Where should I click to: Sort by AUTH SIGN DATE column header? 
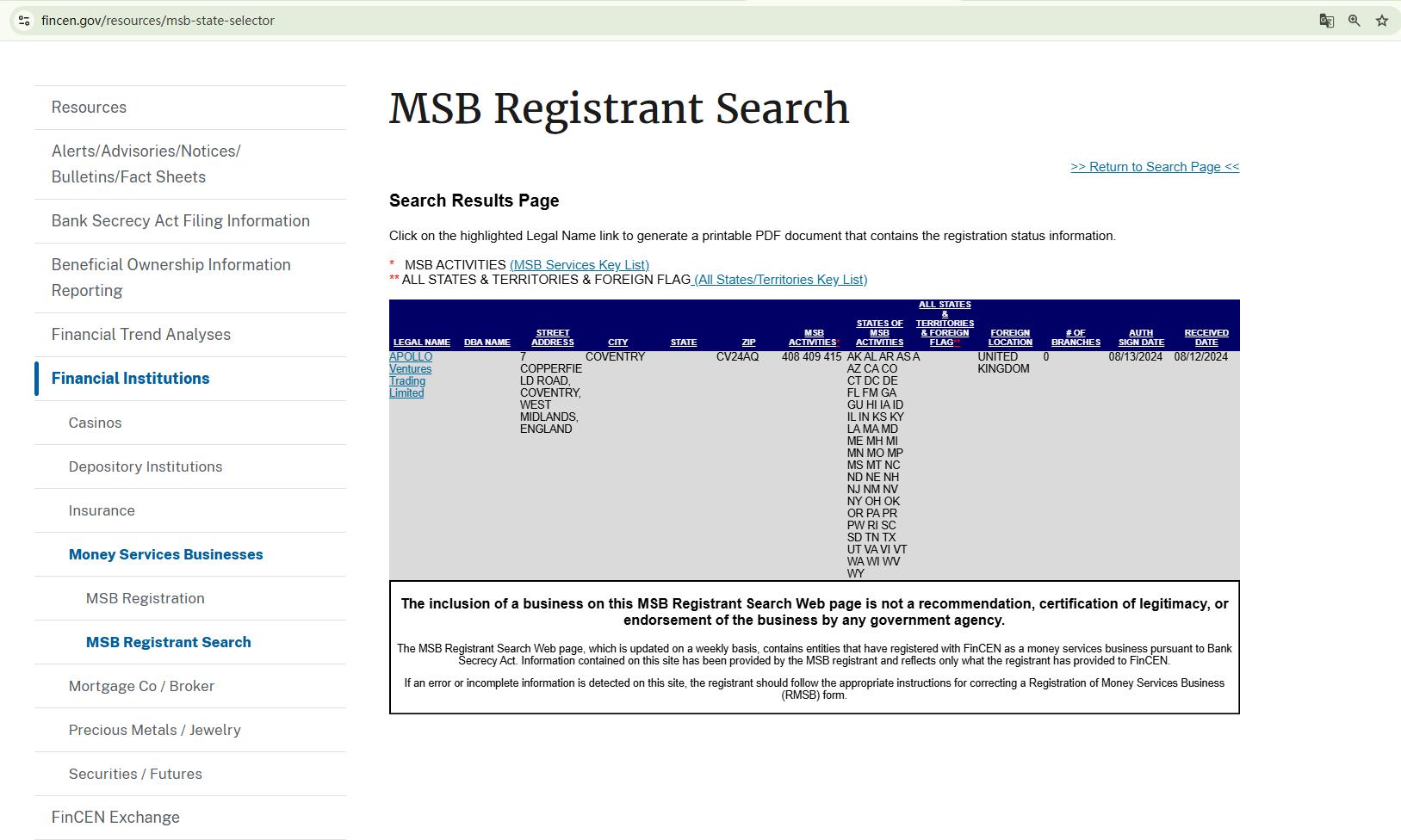click(1141, 337)
